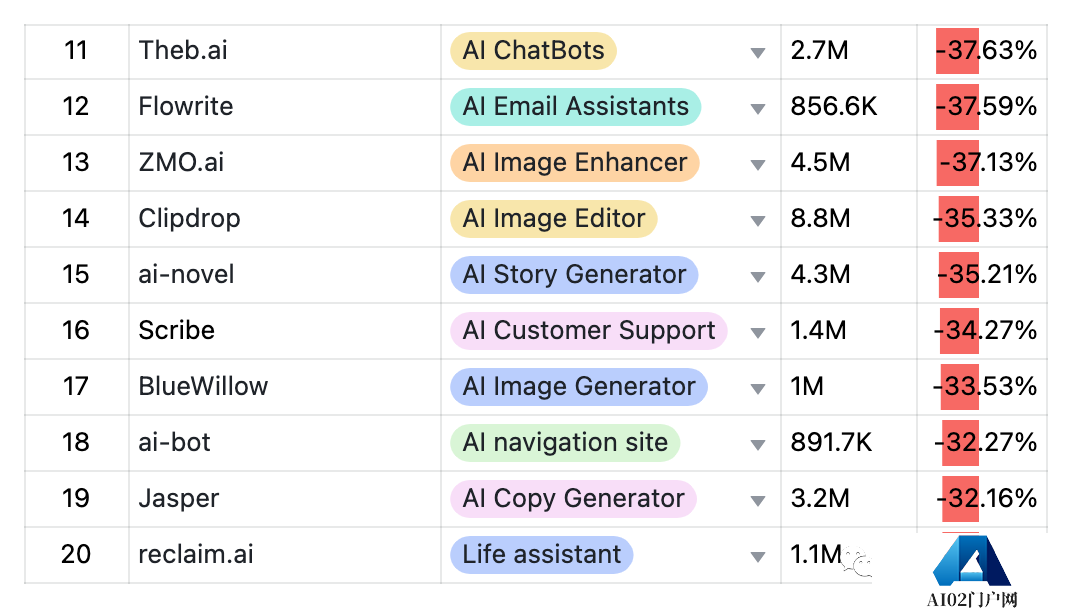1072x608 pixels.
Task: Click the Clipdrop name cell
Action: coord(285,220)
